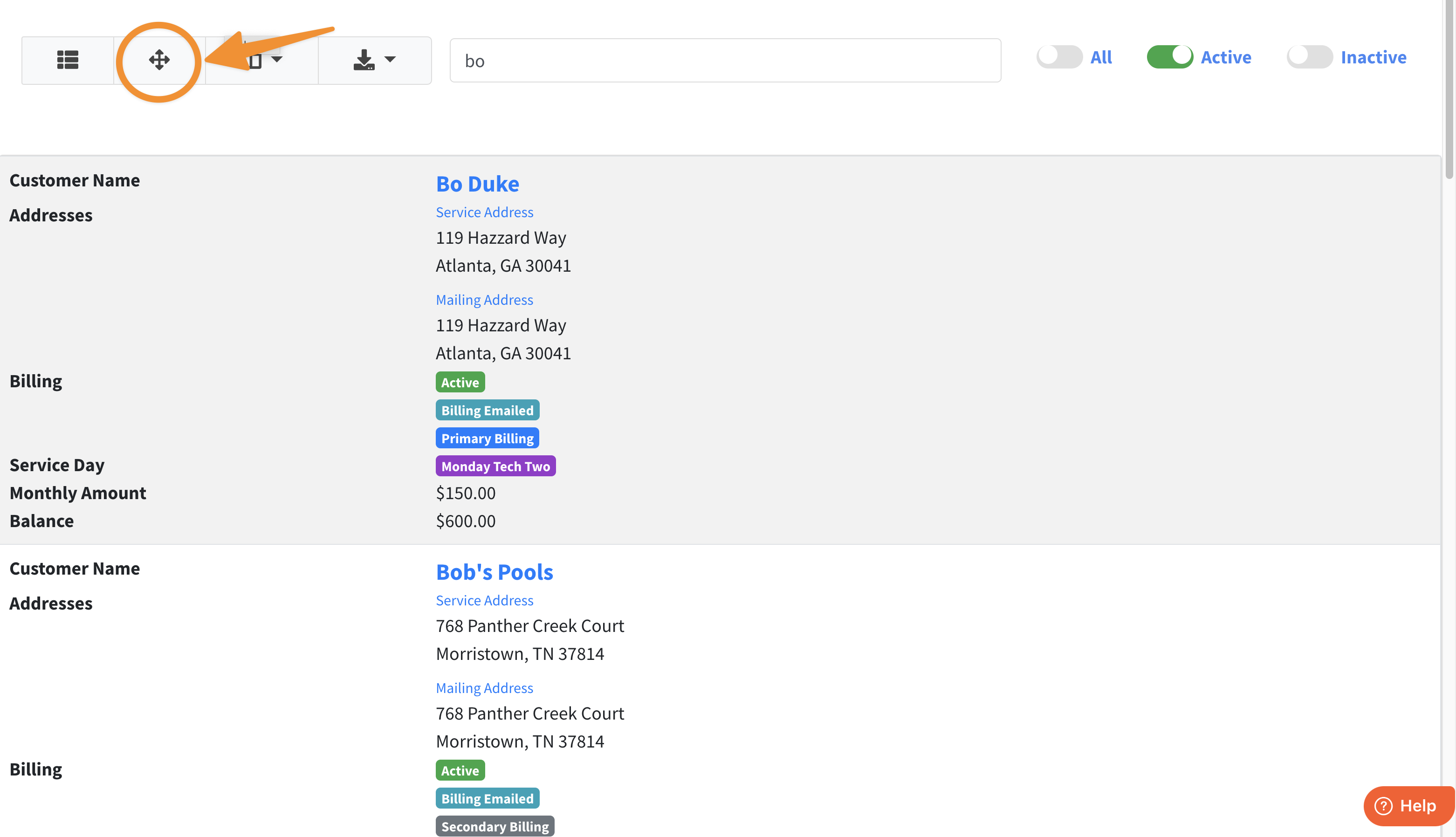1456x837 pixels.
Task: Open Bob's Pools Service Address link
Action: point(484,600)
